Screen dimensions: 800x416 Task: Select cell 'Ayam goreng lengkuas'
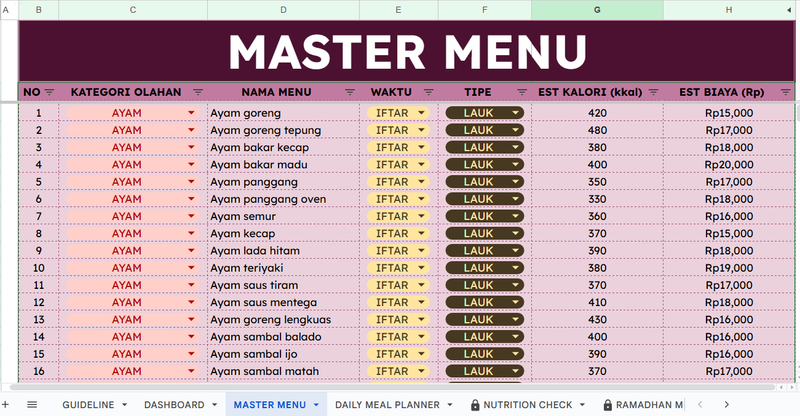click(x=283, y=320)
